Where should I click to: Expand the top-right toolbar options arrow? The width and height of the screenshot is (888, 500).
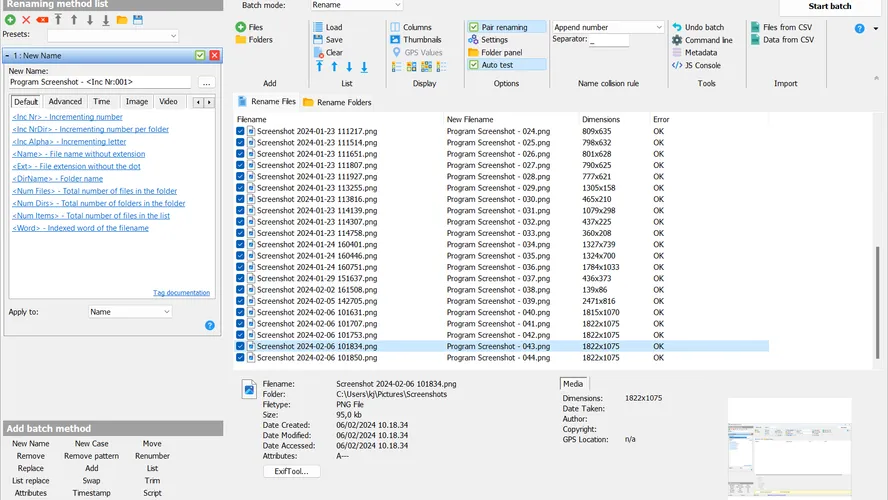pos(876,28)
